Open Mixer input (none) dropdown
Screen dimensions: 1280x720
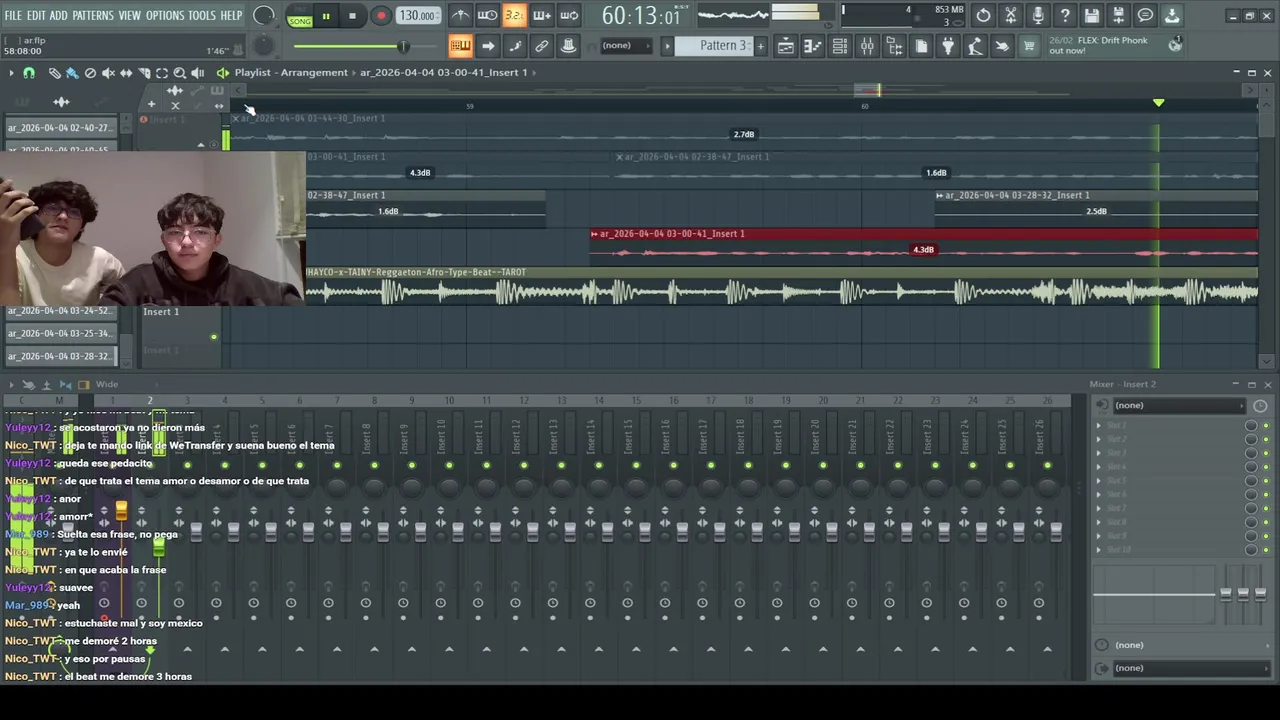(1179, 405)
